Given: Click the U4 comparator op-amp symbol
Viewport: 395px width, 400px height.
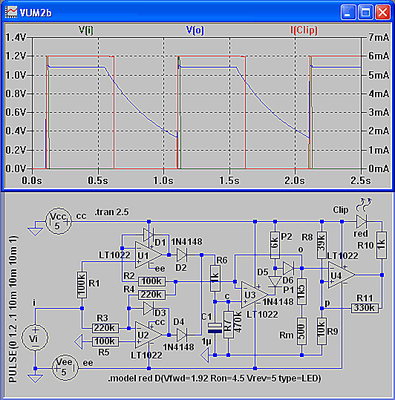Looking at the screenshot, I should point(341,275).
